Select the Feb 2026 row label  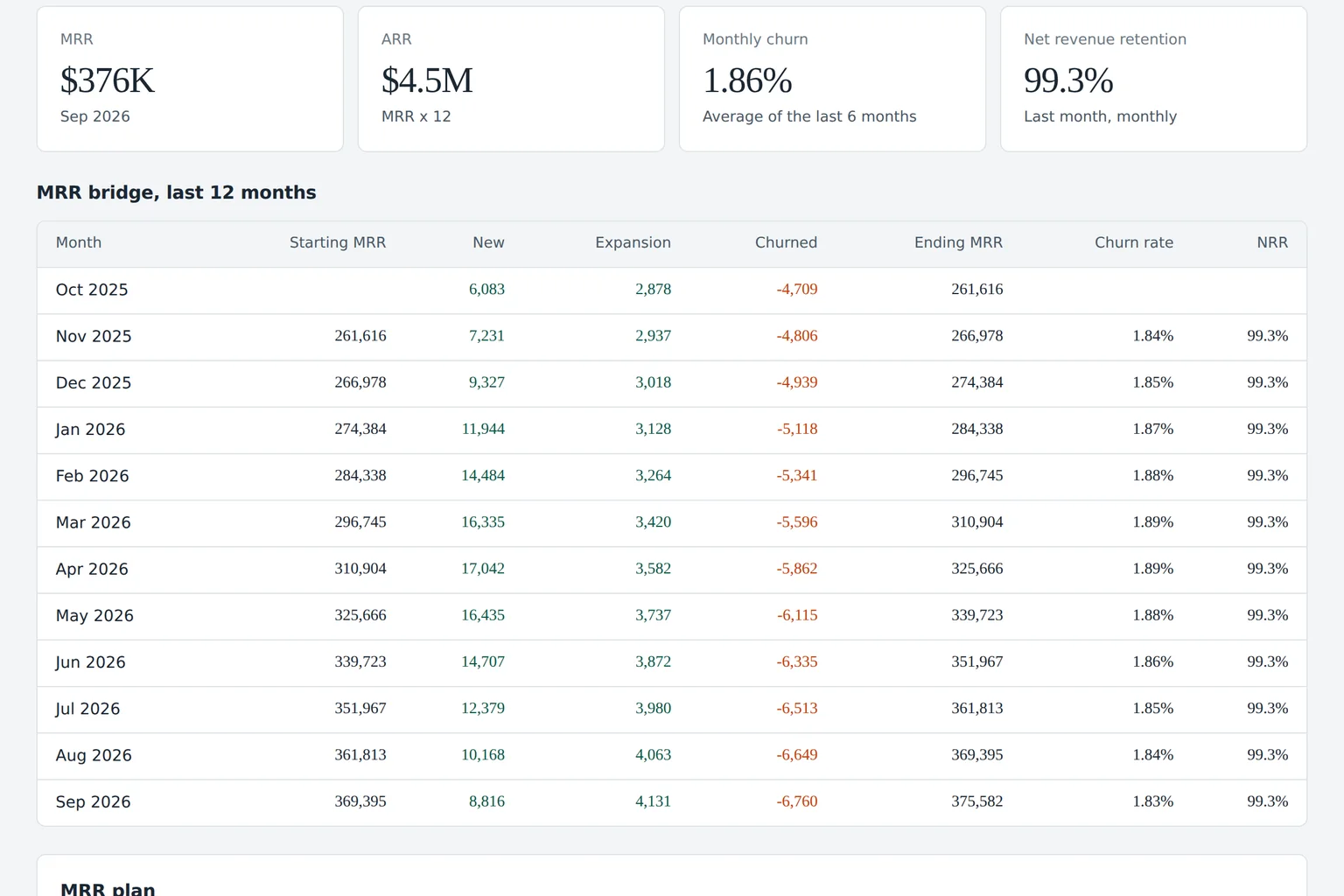tap(92, 476)
